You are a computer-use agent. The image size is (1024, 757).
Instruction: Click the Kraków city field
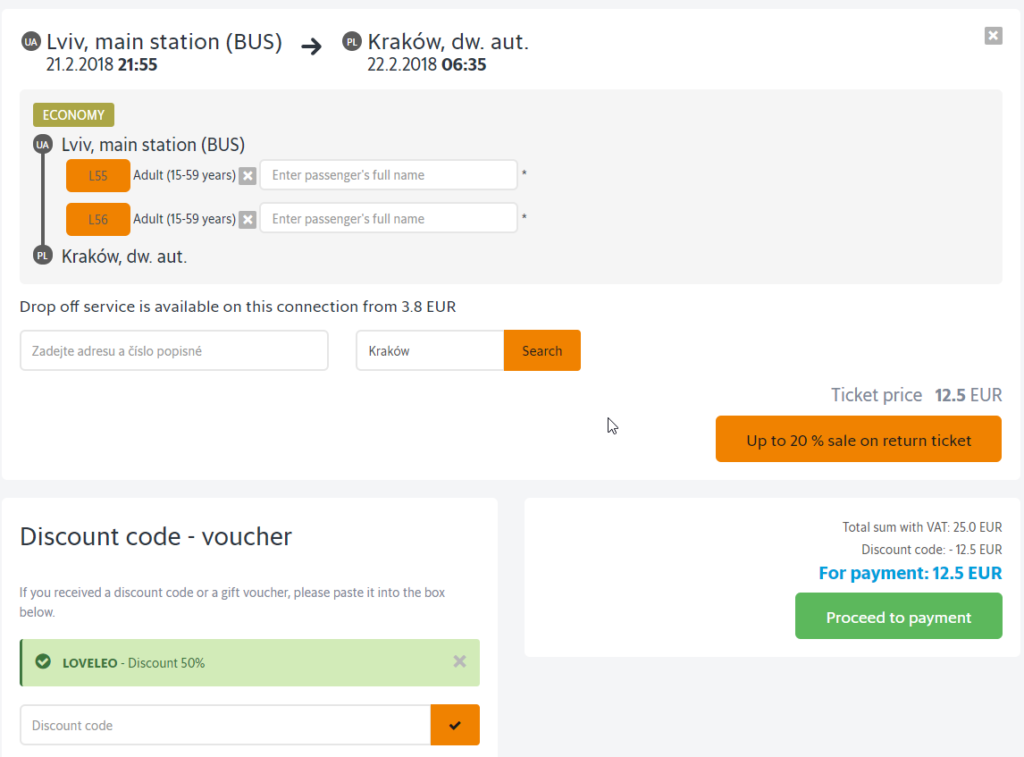(x=430, y=351)
